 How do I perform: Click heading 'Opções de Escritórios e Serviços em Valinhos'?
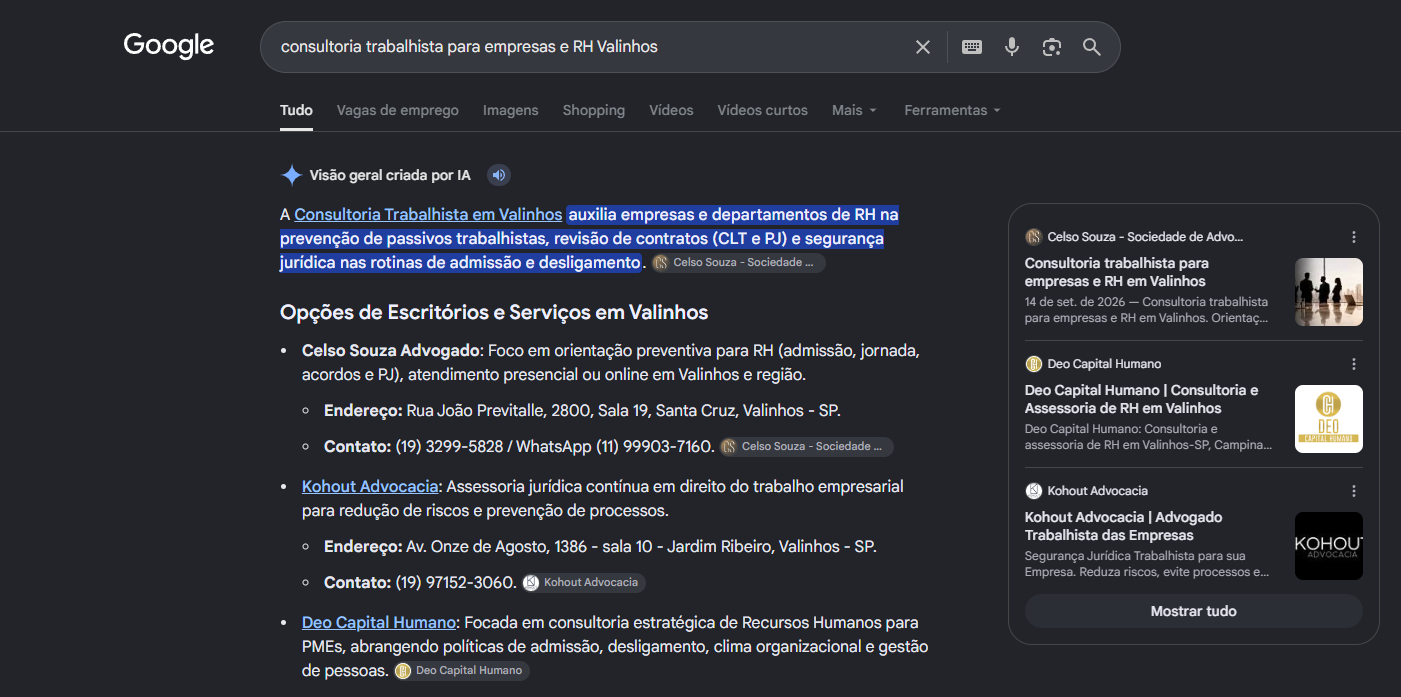click(494, 313)
